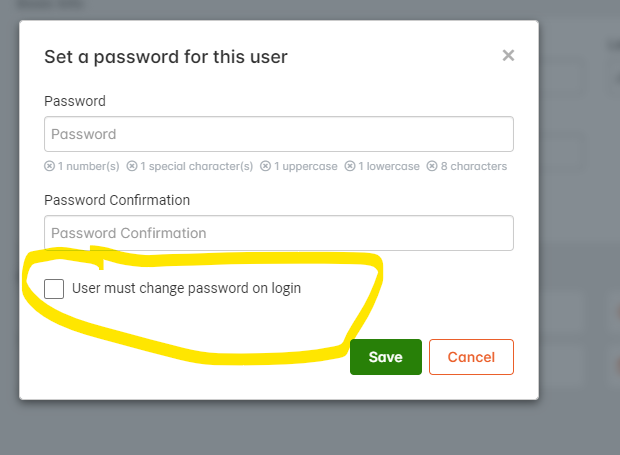Click the '1 lowercase' requirement text
Screen dimensions: 620x455
(389, 166)
